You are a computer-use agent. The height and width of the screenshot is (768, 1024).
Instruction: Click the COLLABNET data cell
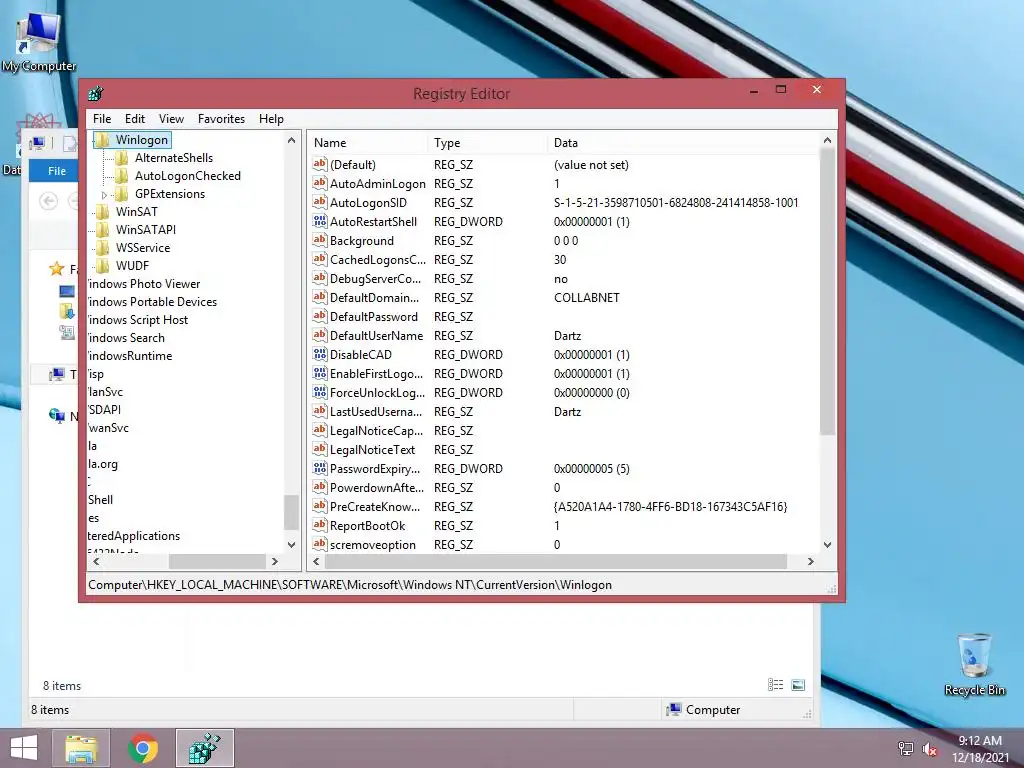pyautogui.click(x=586, y=298)
